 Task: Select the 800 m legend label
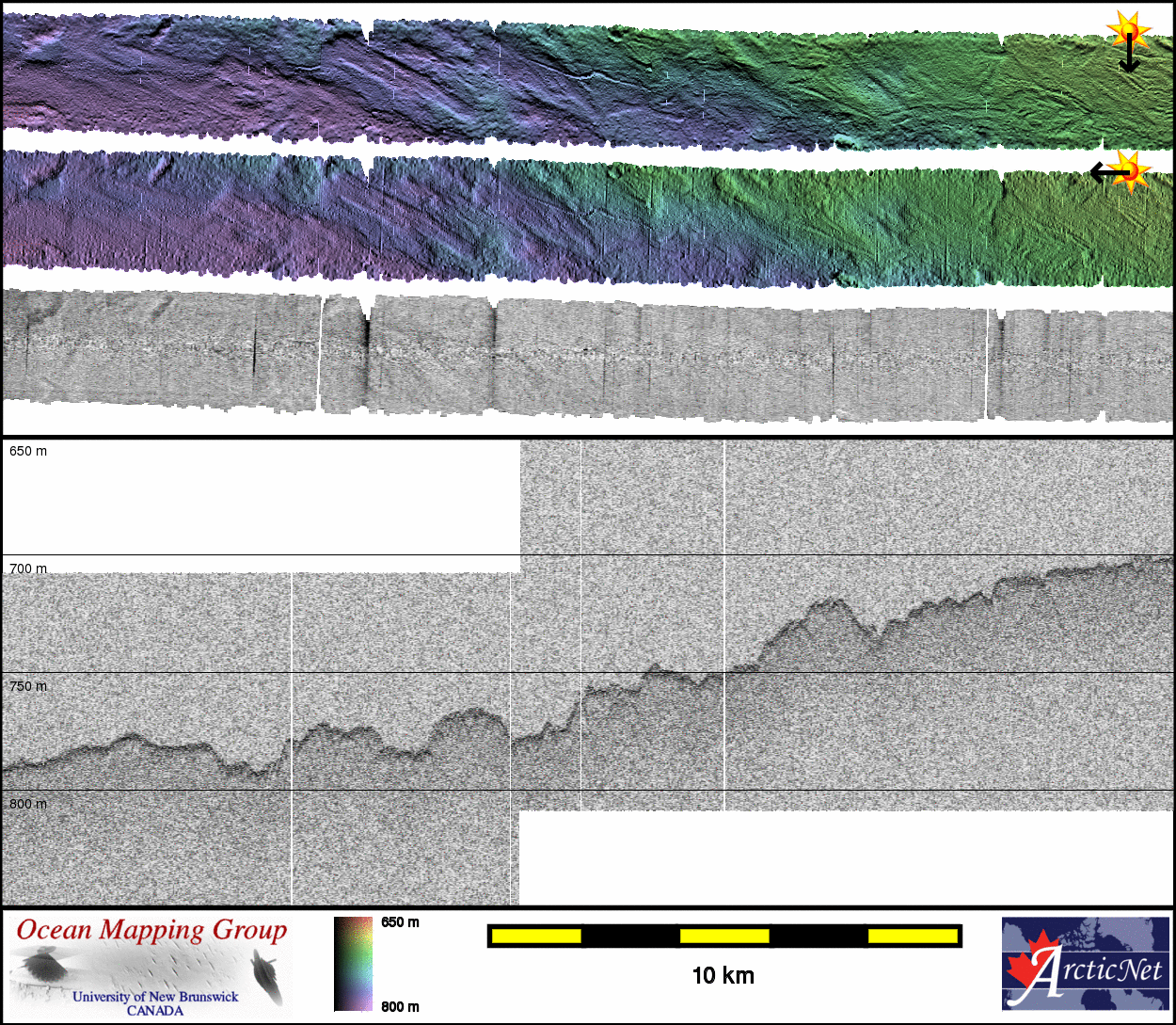400,1007
